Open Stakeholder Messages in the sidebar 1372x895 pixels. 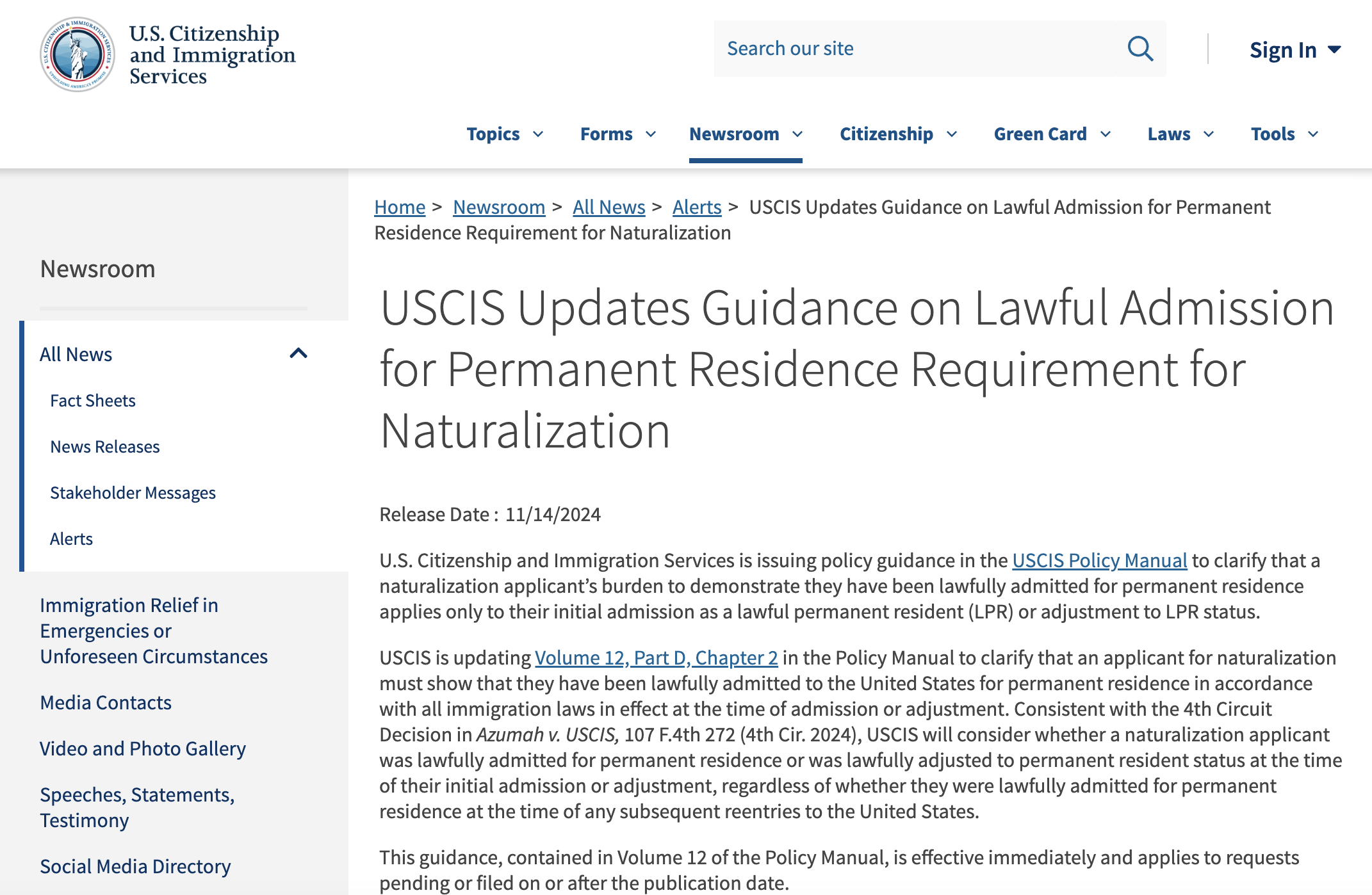(x=133, y=493)
